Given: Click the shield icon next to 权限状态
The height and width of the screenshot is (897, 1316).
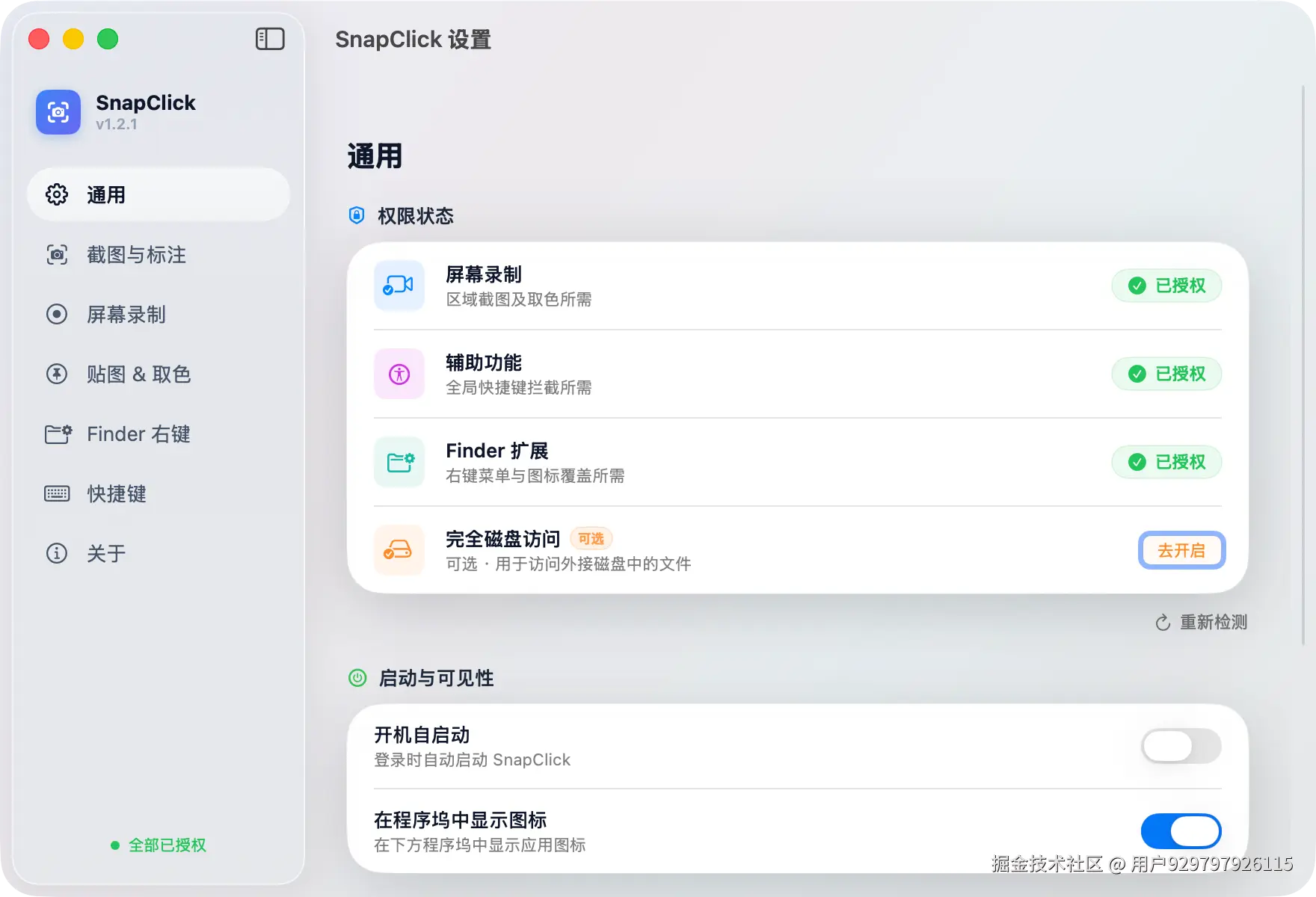Looking at the screenshot, I should [x=357, y=215].
